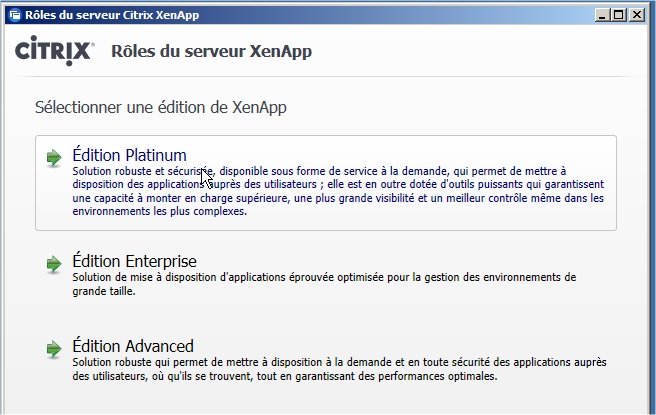The height and width of the screenshot is (415, 656).
Task: Select the Édition Platinum title
Action: (129, 155)
